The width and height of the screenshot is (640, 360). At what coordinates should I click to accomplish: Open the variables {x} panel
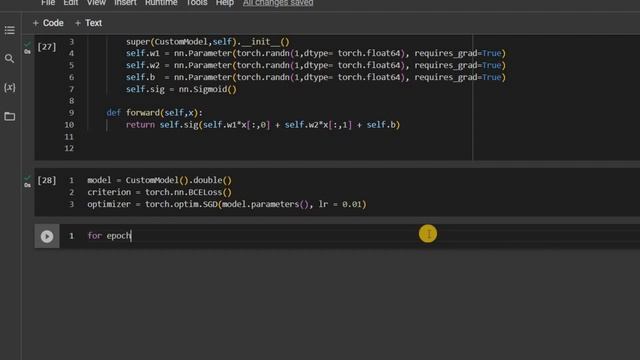tap(9, 87)
